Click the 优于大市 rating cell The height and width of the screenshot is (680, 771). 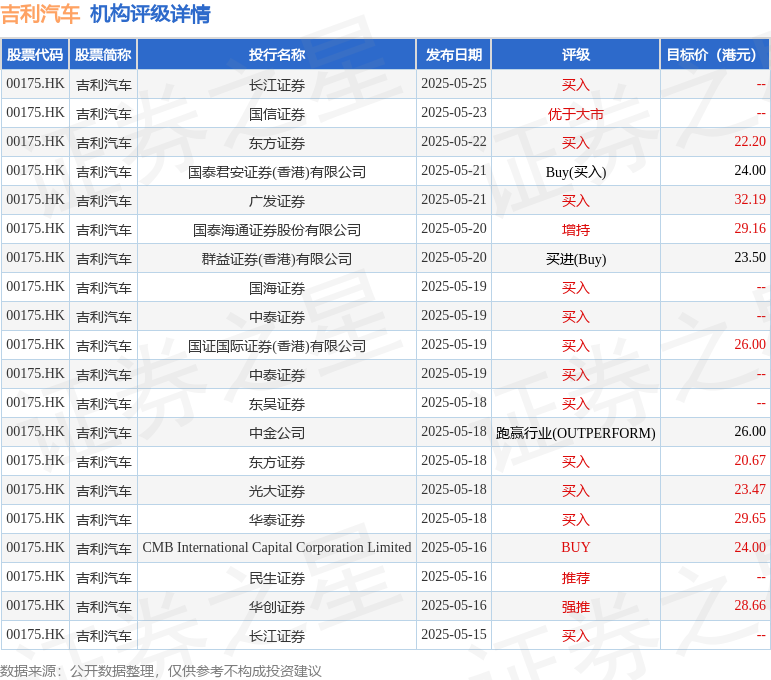pos(576,114)
